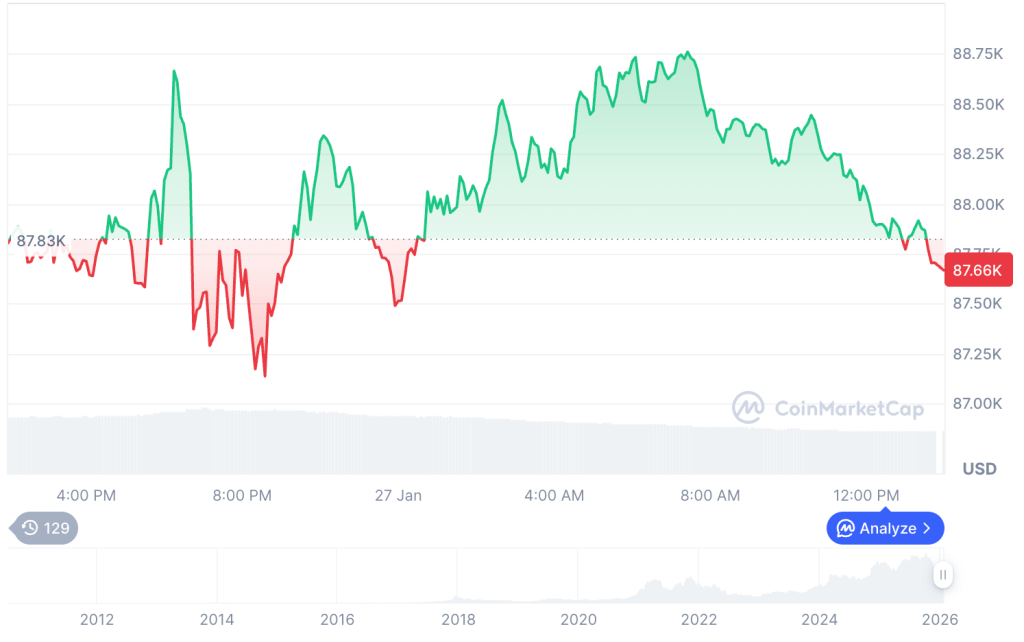Click the 12:00 PM time axis label

(866, 496)
